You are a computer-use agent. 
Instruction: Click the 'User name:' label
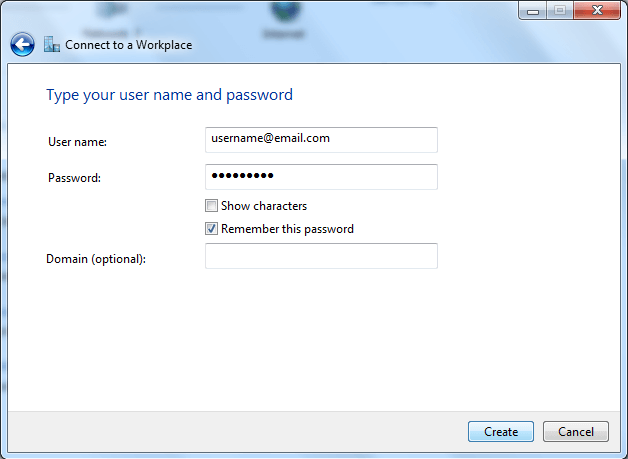click(x=77, y=142)
